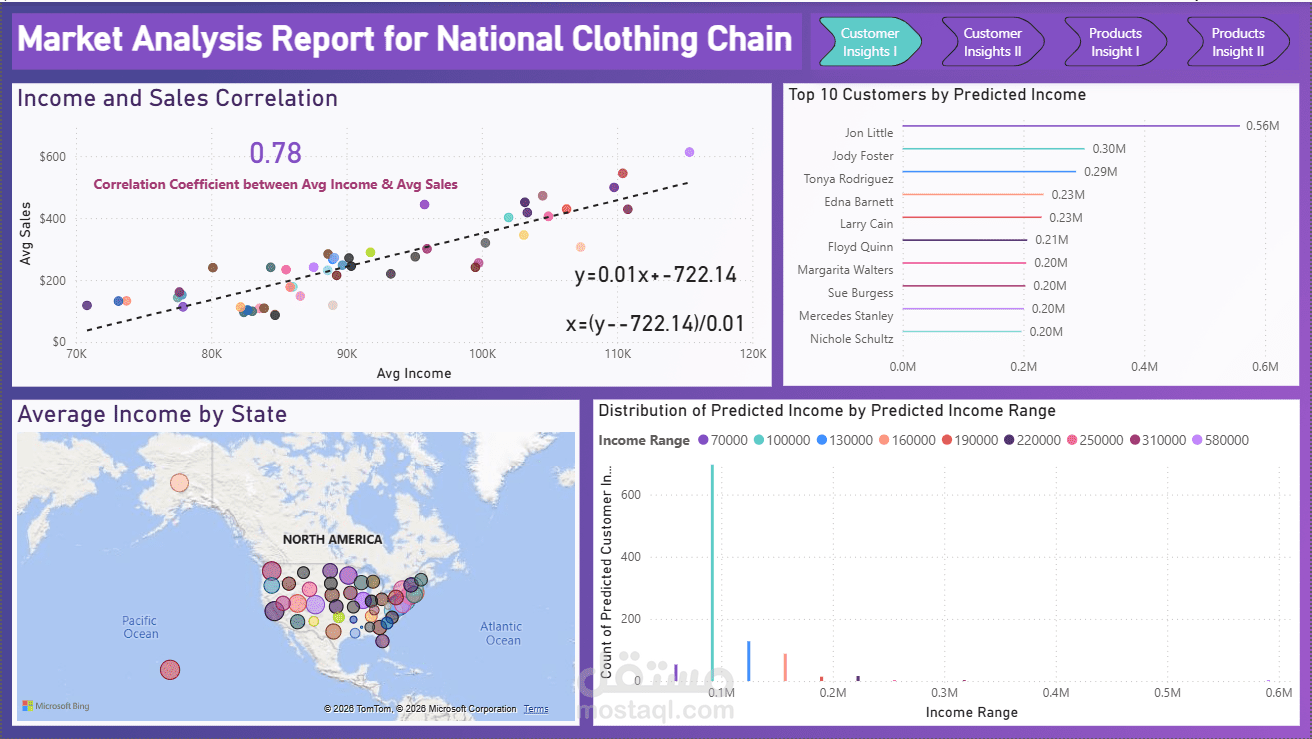Select Tonya Rodriguez's 0.29M bar
Image resolution: width=1312 pixels, height=739 pixels.
pyautogui.click(x=989, y=172)
